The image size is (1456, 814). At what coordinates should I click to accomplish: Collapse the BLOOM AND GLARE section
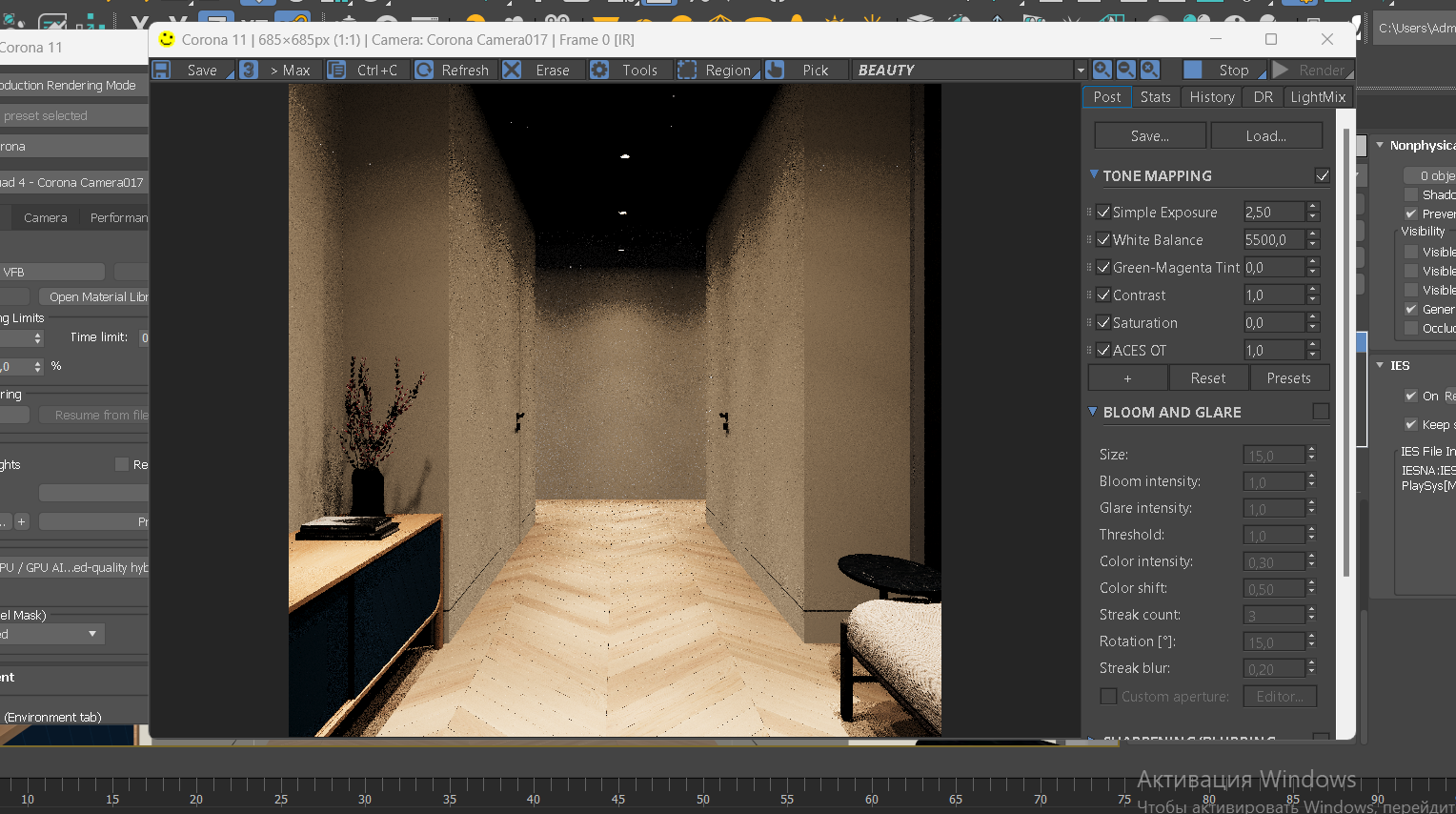(1094, 411)
